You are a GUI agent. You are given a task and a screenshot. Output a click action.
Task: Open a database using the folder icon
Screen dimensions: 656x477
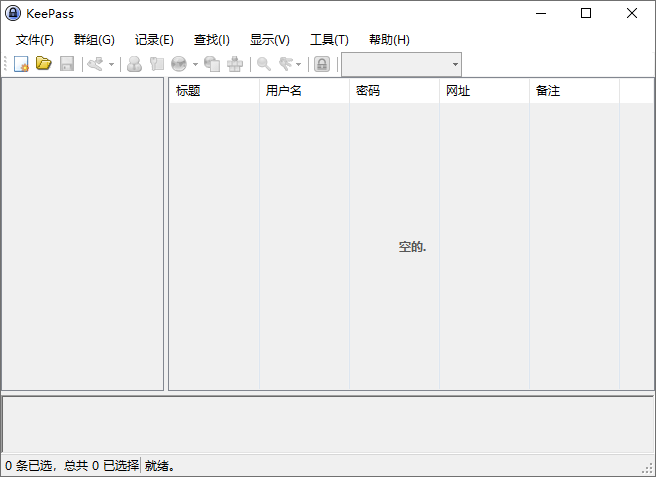click(44, 64)
